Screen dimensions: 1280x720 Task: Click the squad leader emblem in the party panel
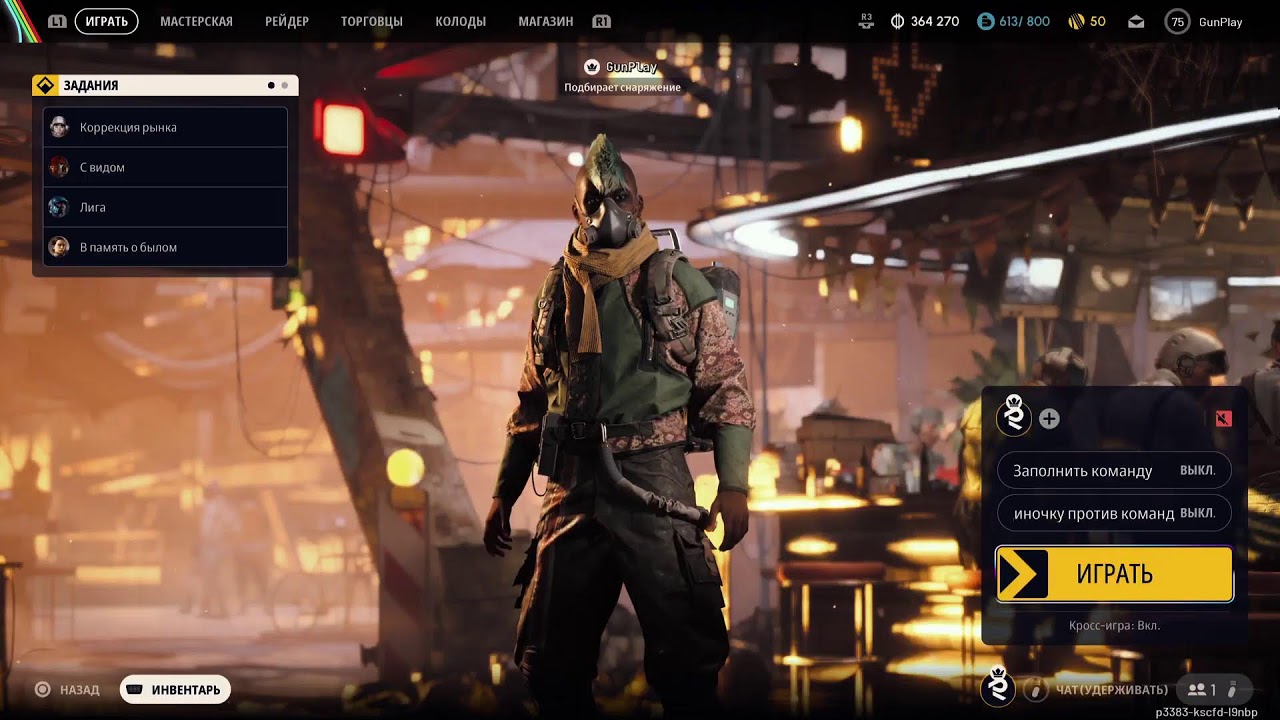[x=1014, y=415]
